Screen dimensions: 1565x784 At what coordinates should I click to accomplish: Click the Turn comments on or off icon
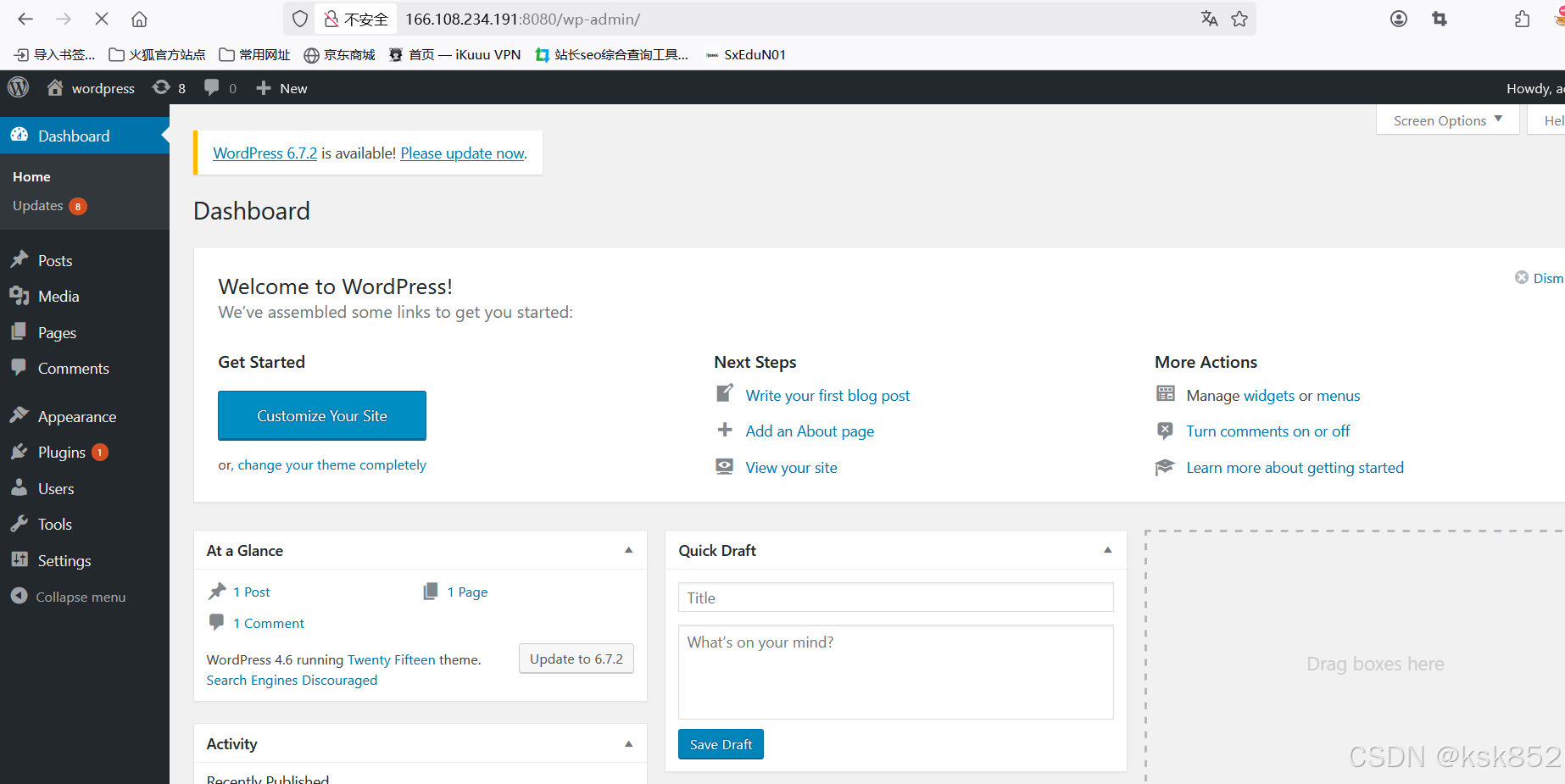[x=1166, y=431]
